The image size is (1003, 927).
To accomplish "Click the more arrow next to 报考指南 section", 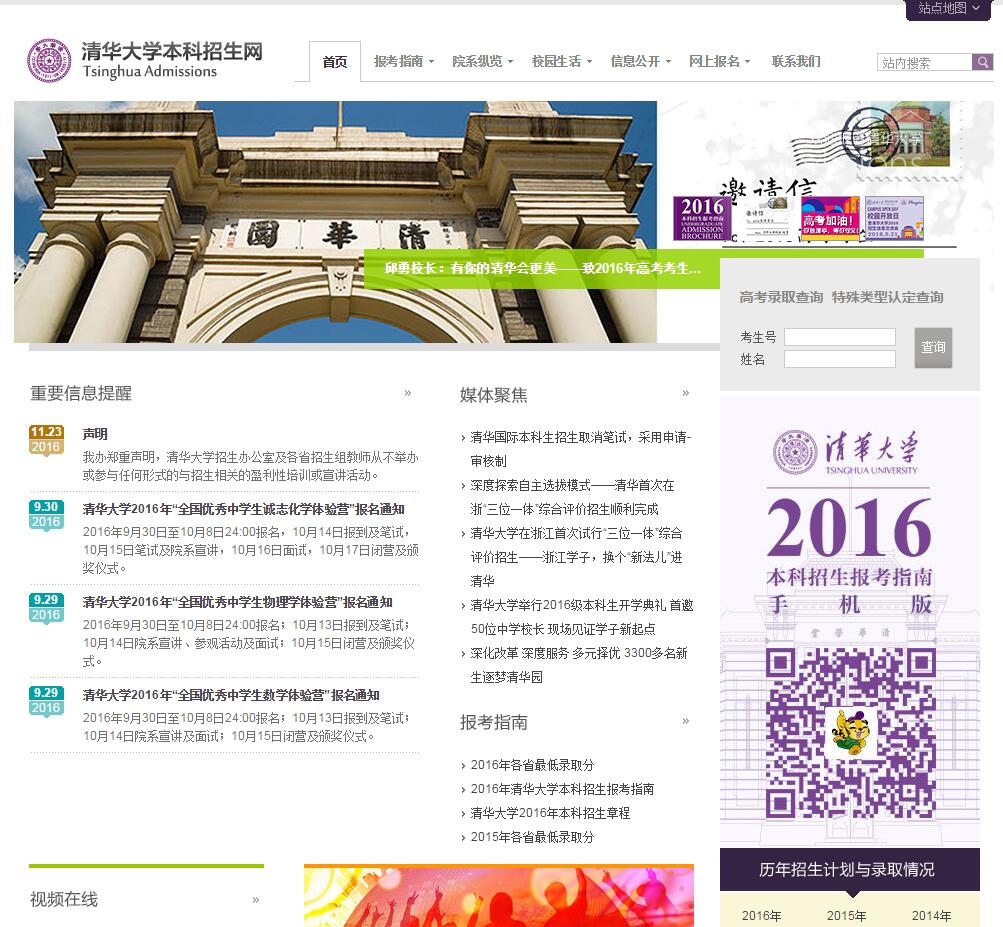I will 686,721.
